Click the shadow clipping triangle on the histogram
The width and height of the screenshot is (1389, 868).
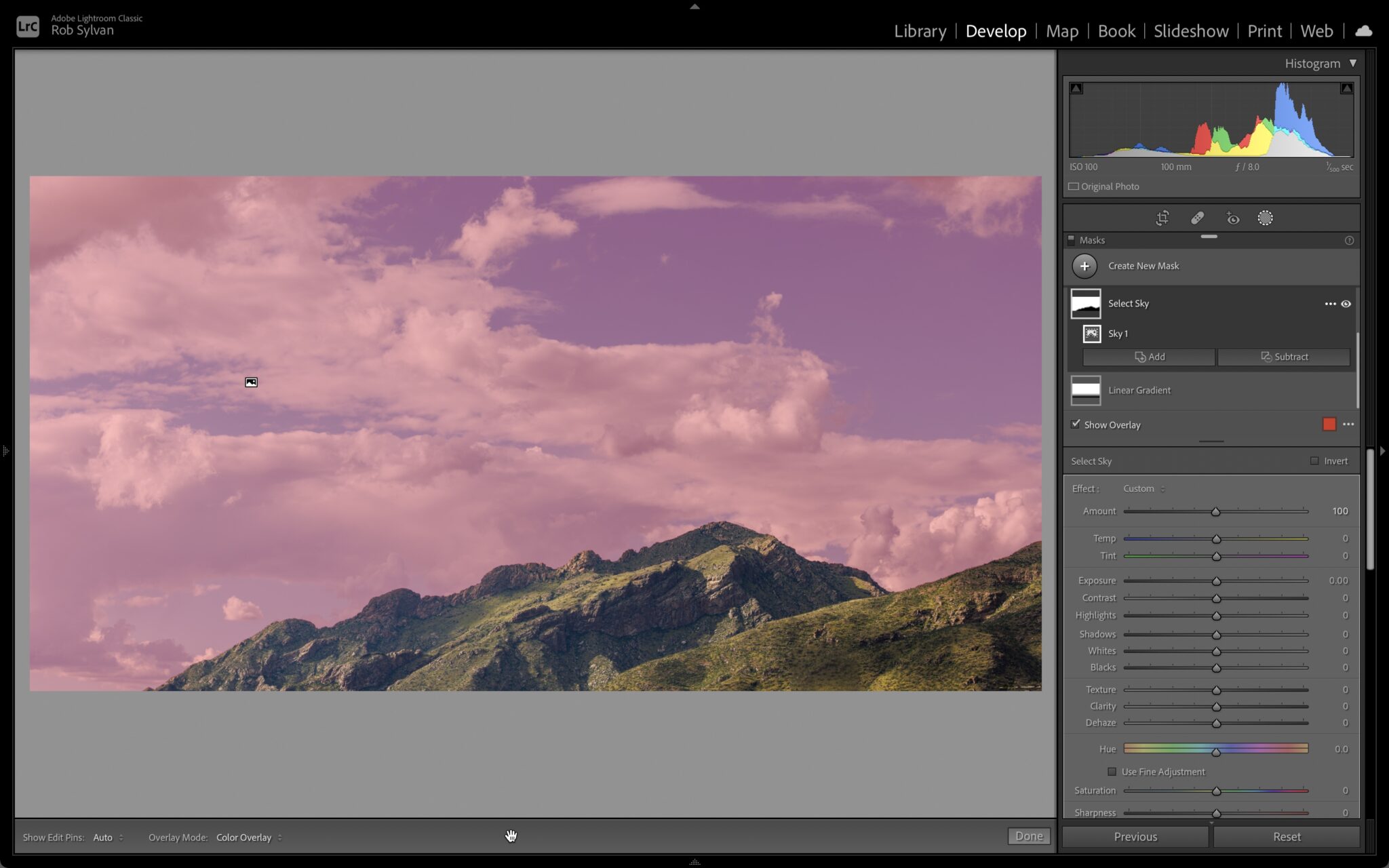[x=1076, y=87]
